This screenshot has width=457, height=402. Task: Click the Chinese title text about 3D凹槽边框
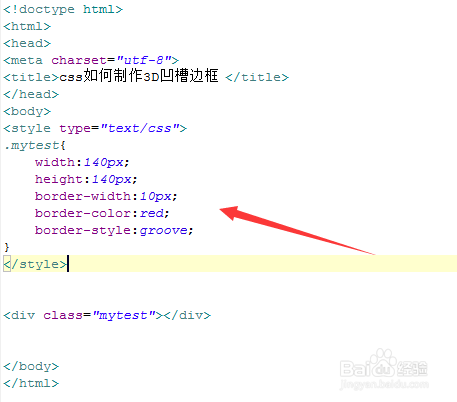[x=139, y=76]
